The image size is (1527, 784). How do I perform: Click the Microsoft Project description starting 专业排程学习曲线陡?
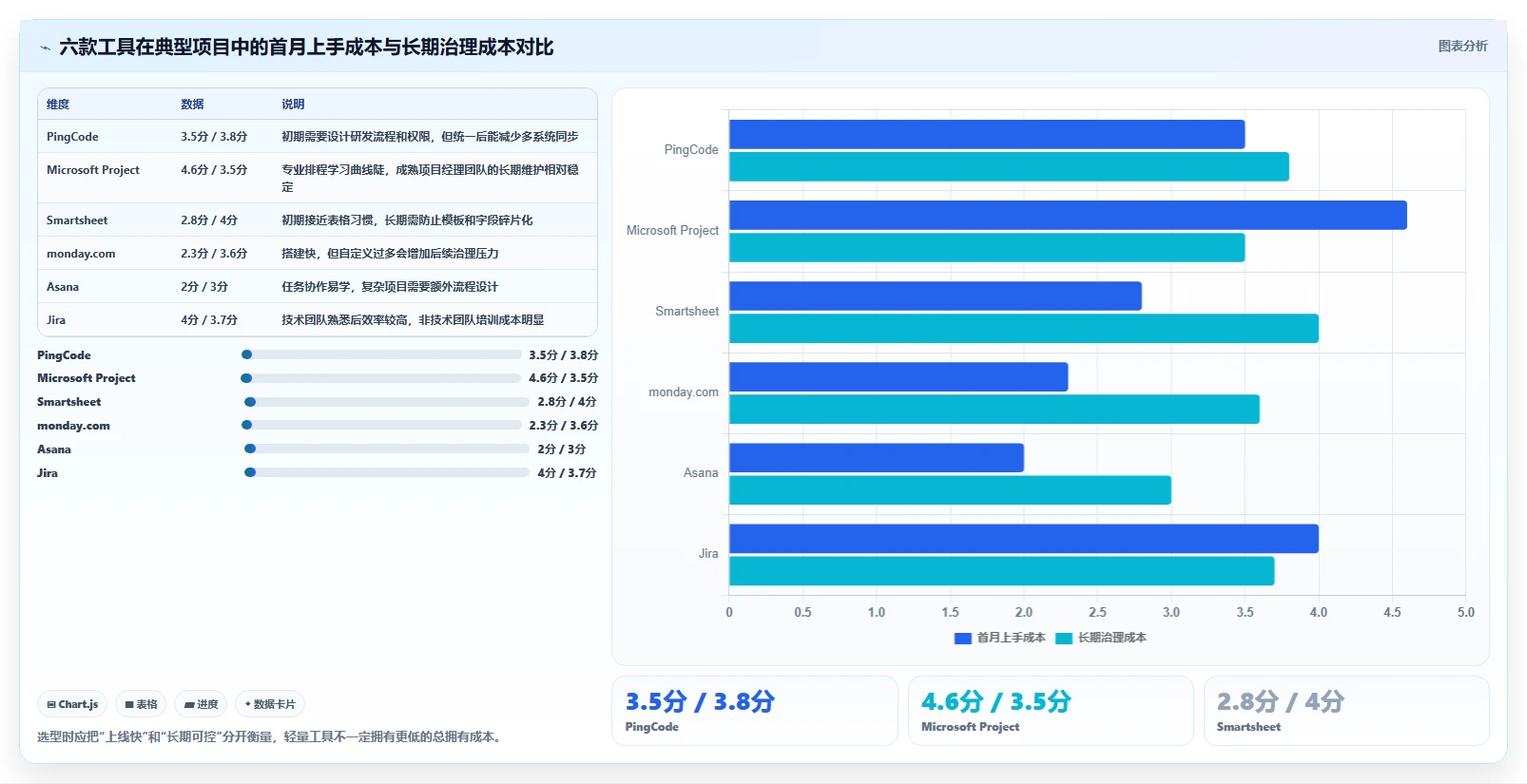[430, 178]
